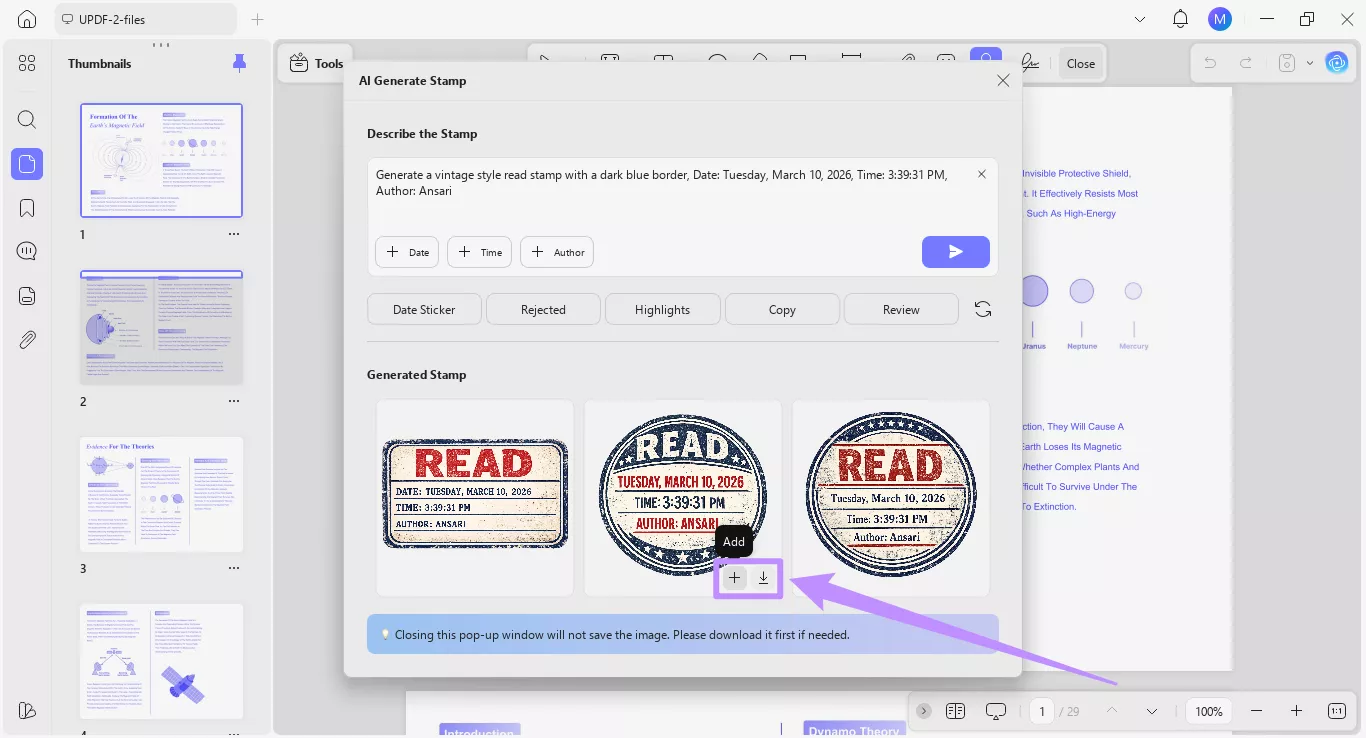This screenshot has height=738, width=1366.
Task: Open the page navigation down chevron
Action: tap(1151, 711)
